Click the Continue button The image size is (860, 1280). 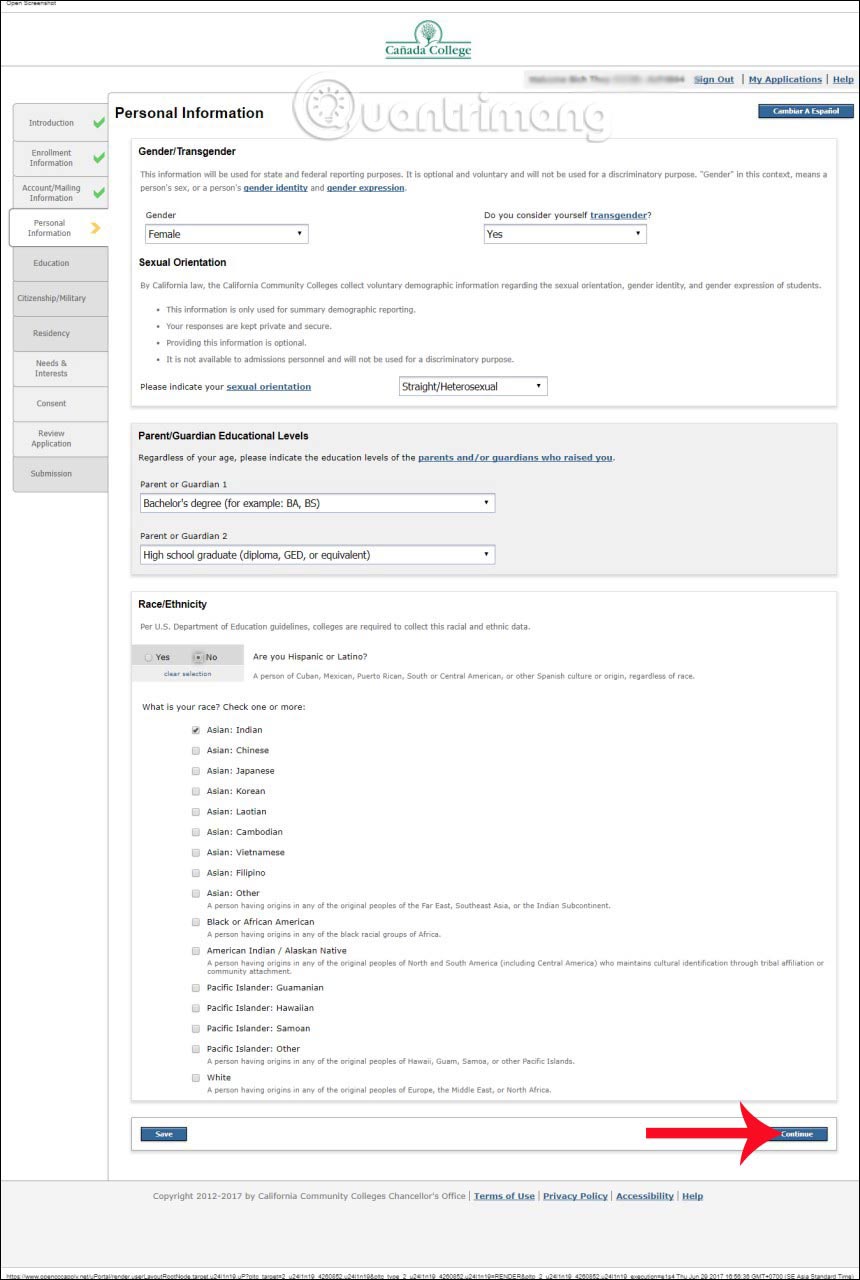tap(797, 1134)
